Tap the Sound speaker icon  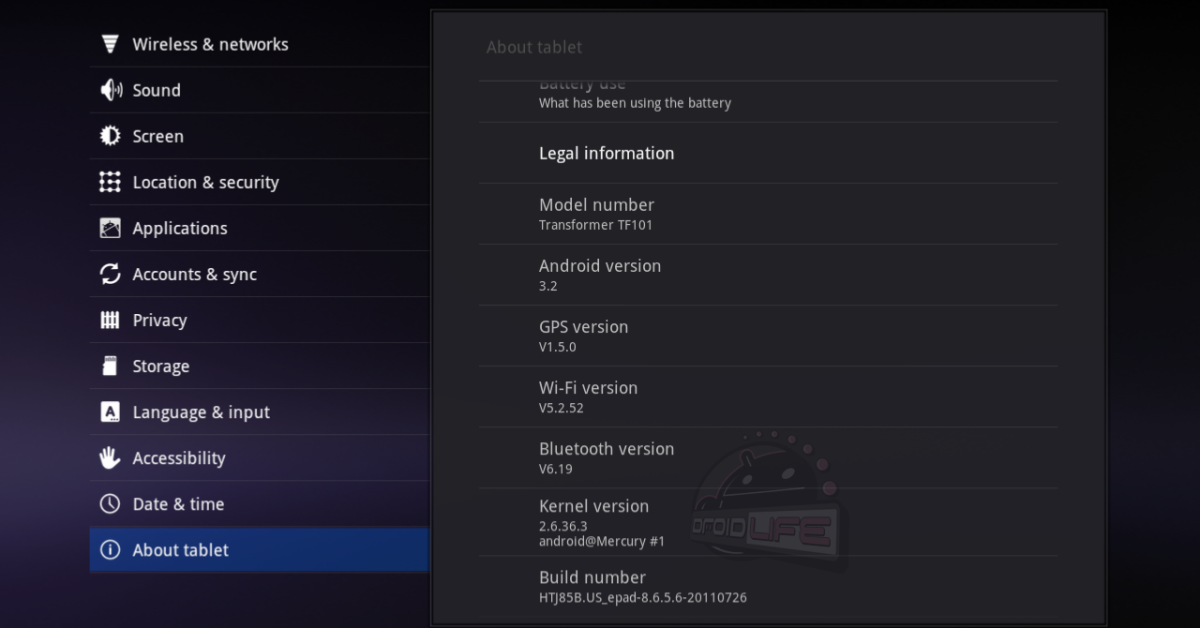click(x=110, y=90)
